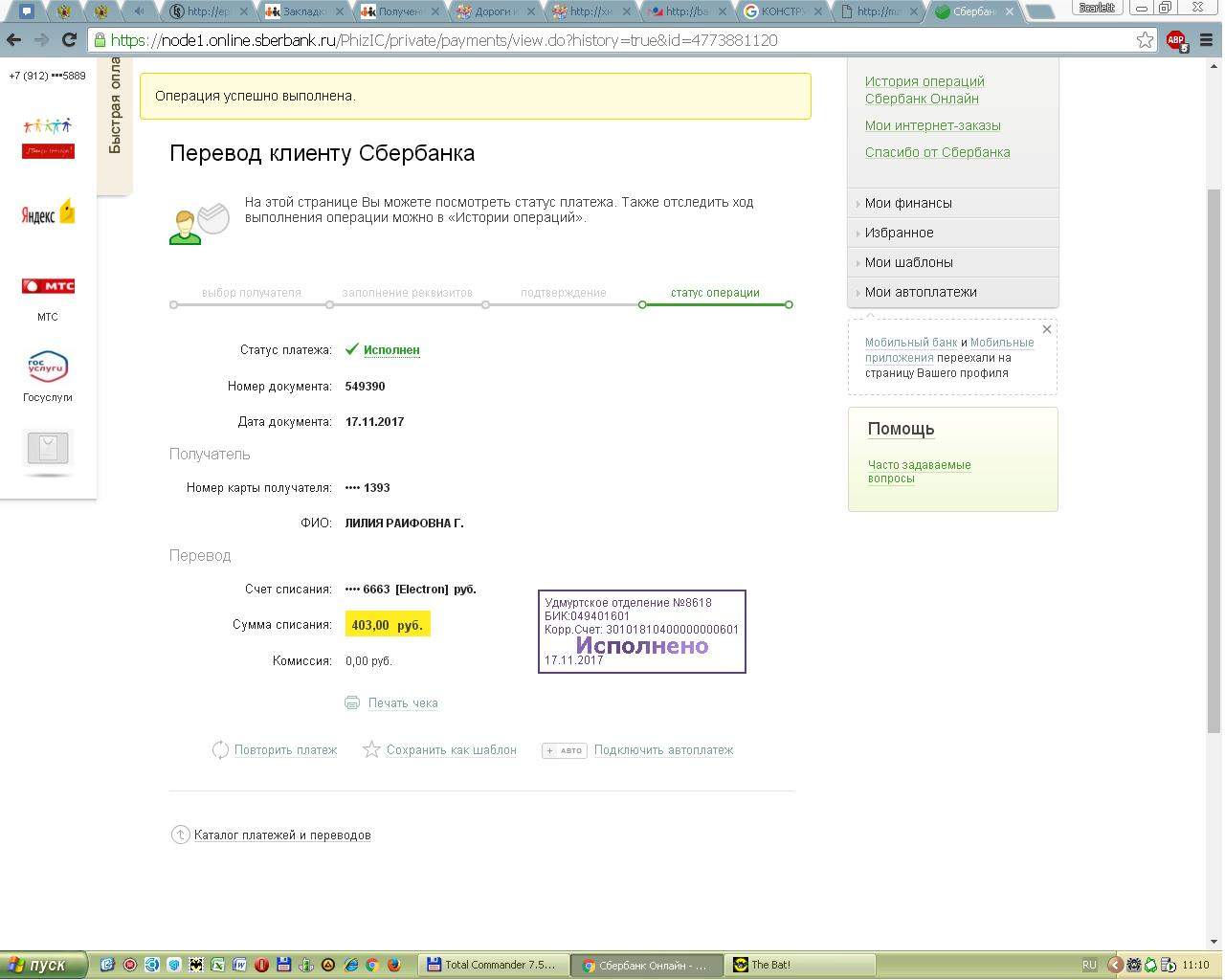This screenshot has width=1225, height=980.
Task: Click the browser forward arrow
Action: 41,40
